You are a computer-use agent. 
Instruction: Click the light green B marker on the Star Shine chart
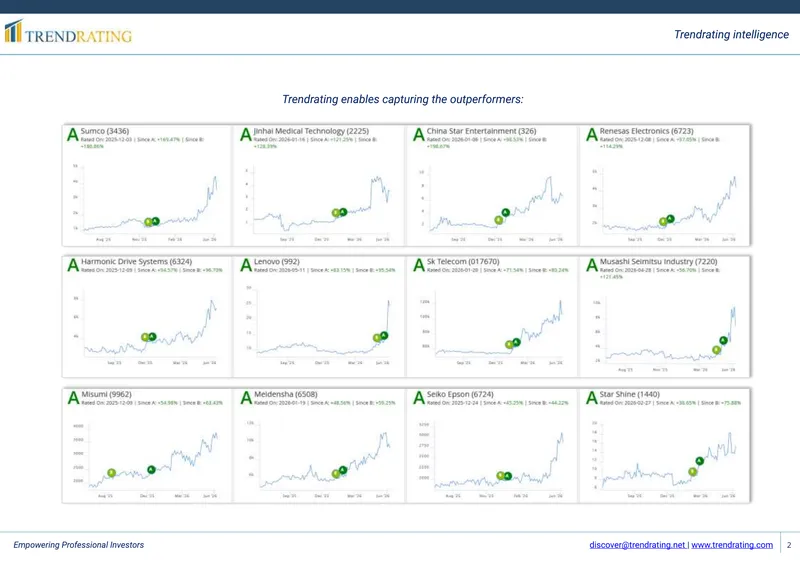[x=692, y=472]
